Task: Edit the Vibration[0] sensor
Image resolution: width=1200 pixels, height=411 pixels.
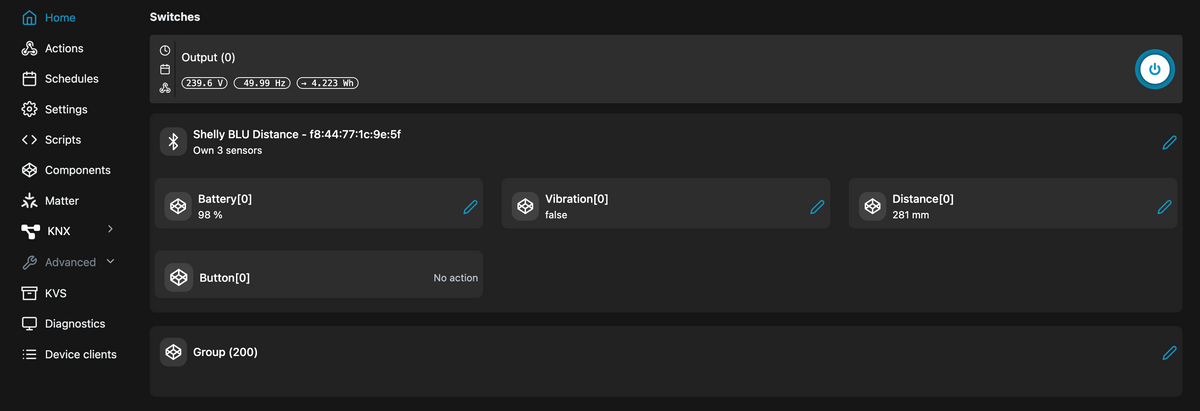Action: [817, 207]
